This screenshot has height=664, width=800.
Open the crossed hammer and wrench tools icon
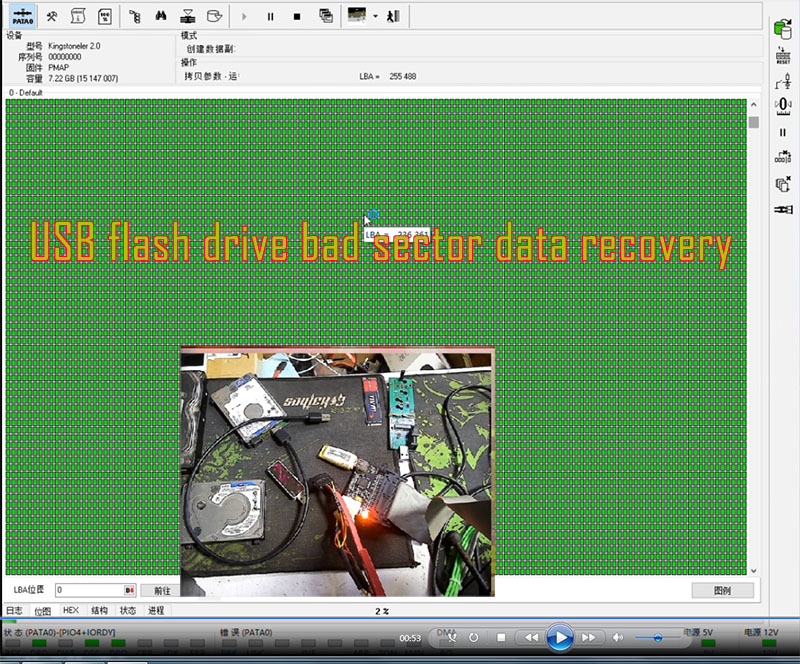coord(52,16)
